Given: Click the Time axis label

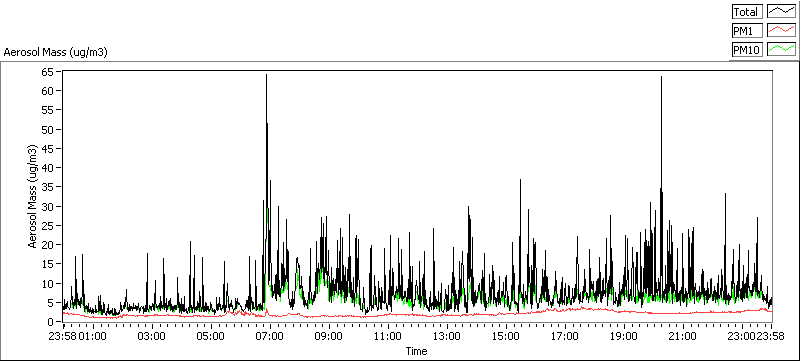Looking at the screenshot, I should tap(416, 351).
